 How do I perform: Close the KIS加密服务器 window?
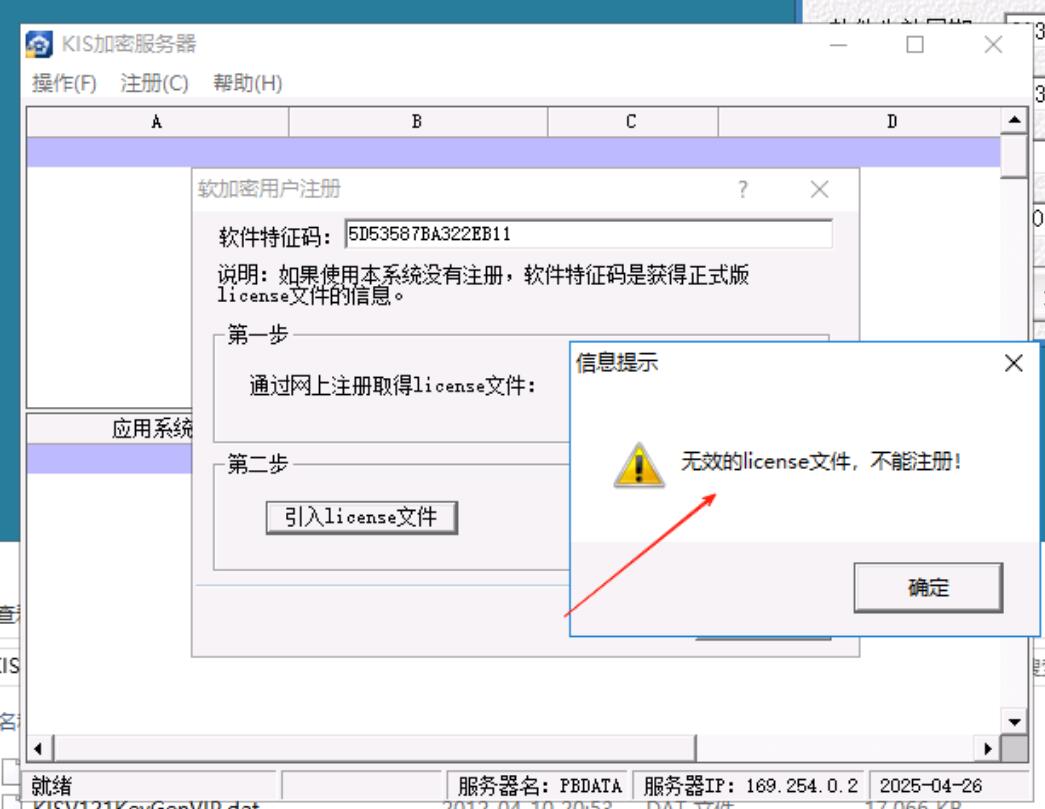click(993, 45)
